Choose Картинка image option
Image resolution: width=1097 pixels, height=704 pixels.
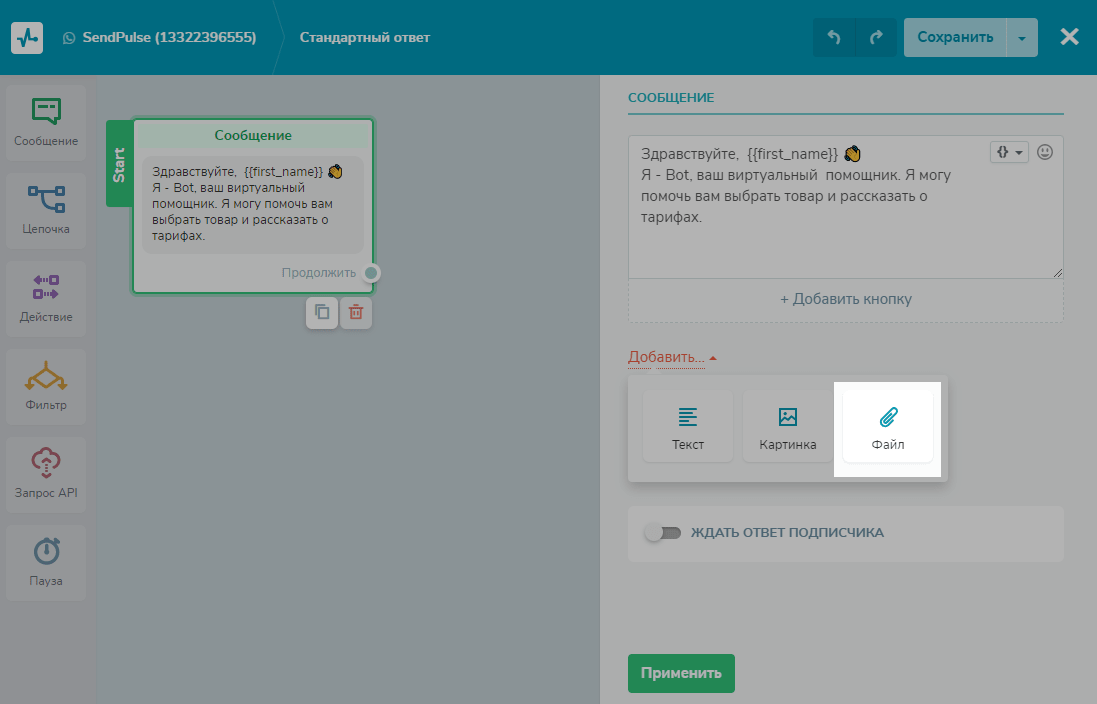click(787, 427)
